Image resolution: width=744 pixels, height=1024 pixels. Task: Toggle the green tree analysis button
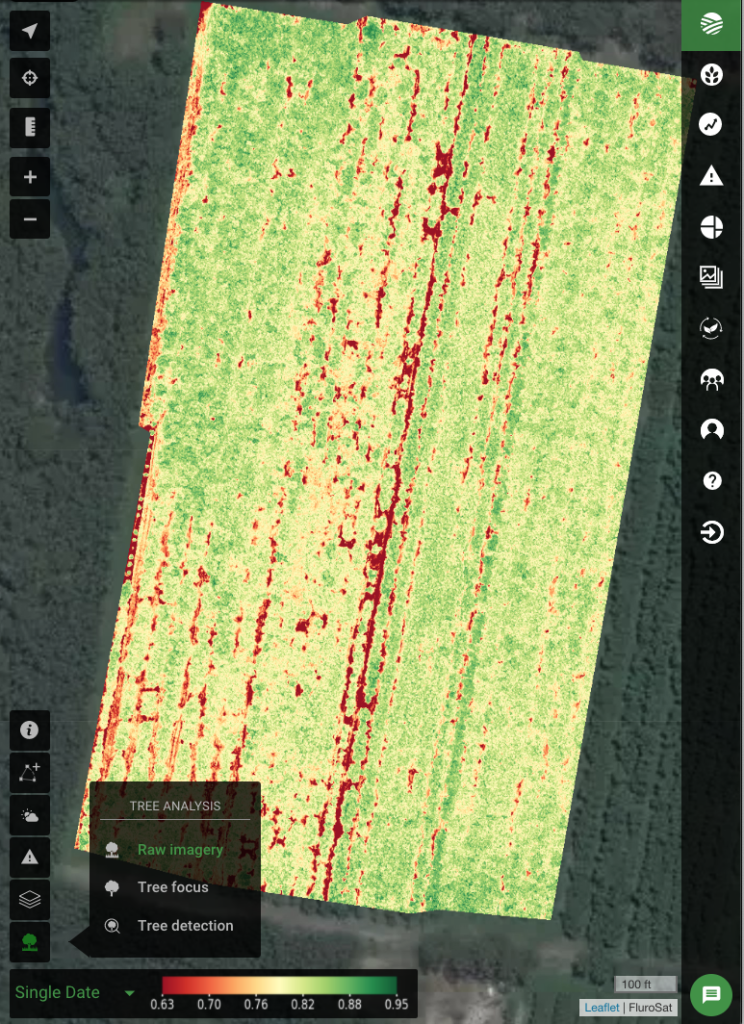click(30, 942)
